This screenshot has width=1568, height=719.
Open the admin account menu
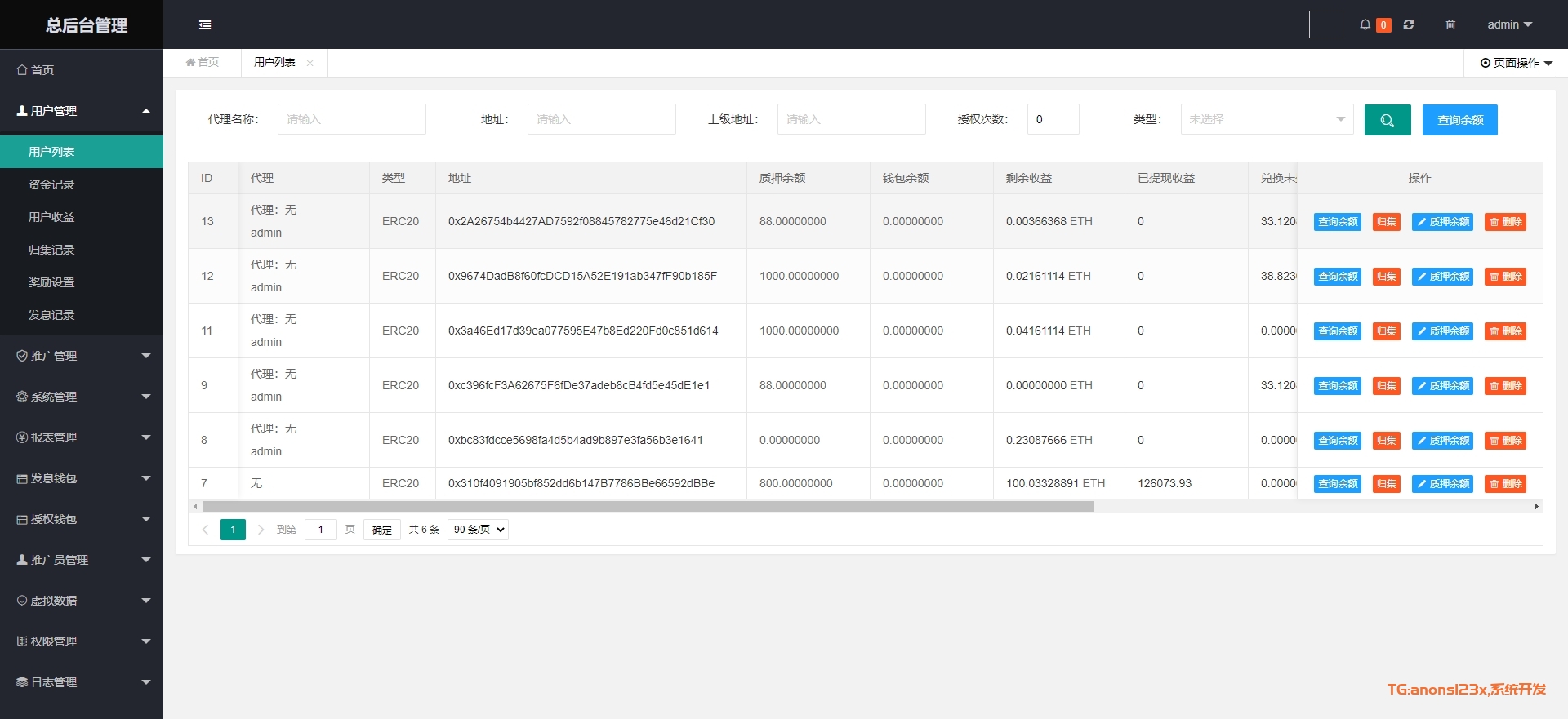click(1509, 24)
